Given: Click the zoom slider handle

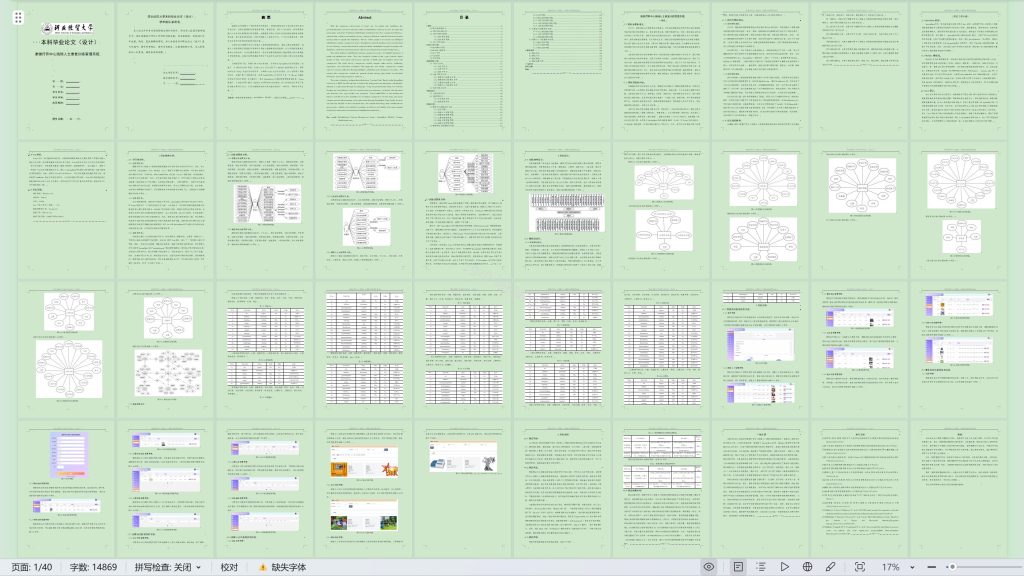Looking at the screenshot, I should 952,567.
